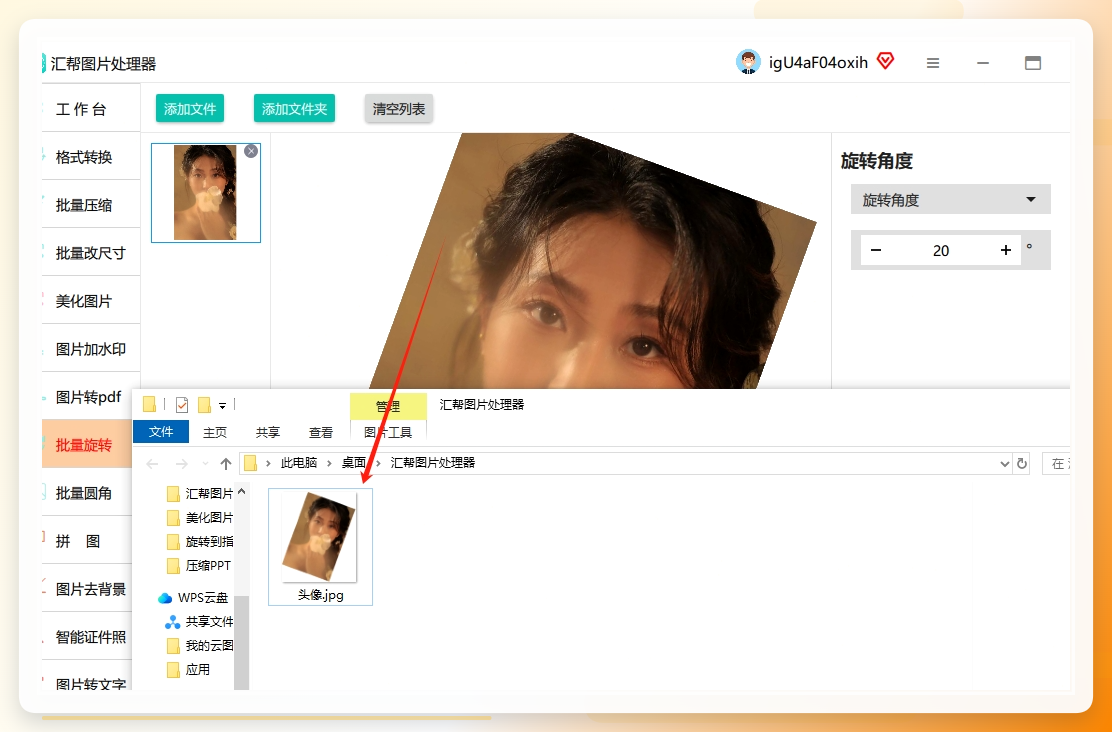Click Explorer's back arrow
The height and width of the screenshot is (732, 1112).
click(152, 464)
